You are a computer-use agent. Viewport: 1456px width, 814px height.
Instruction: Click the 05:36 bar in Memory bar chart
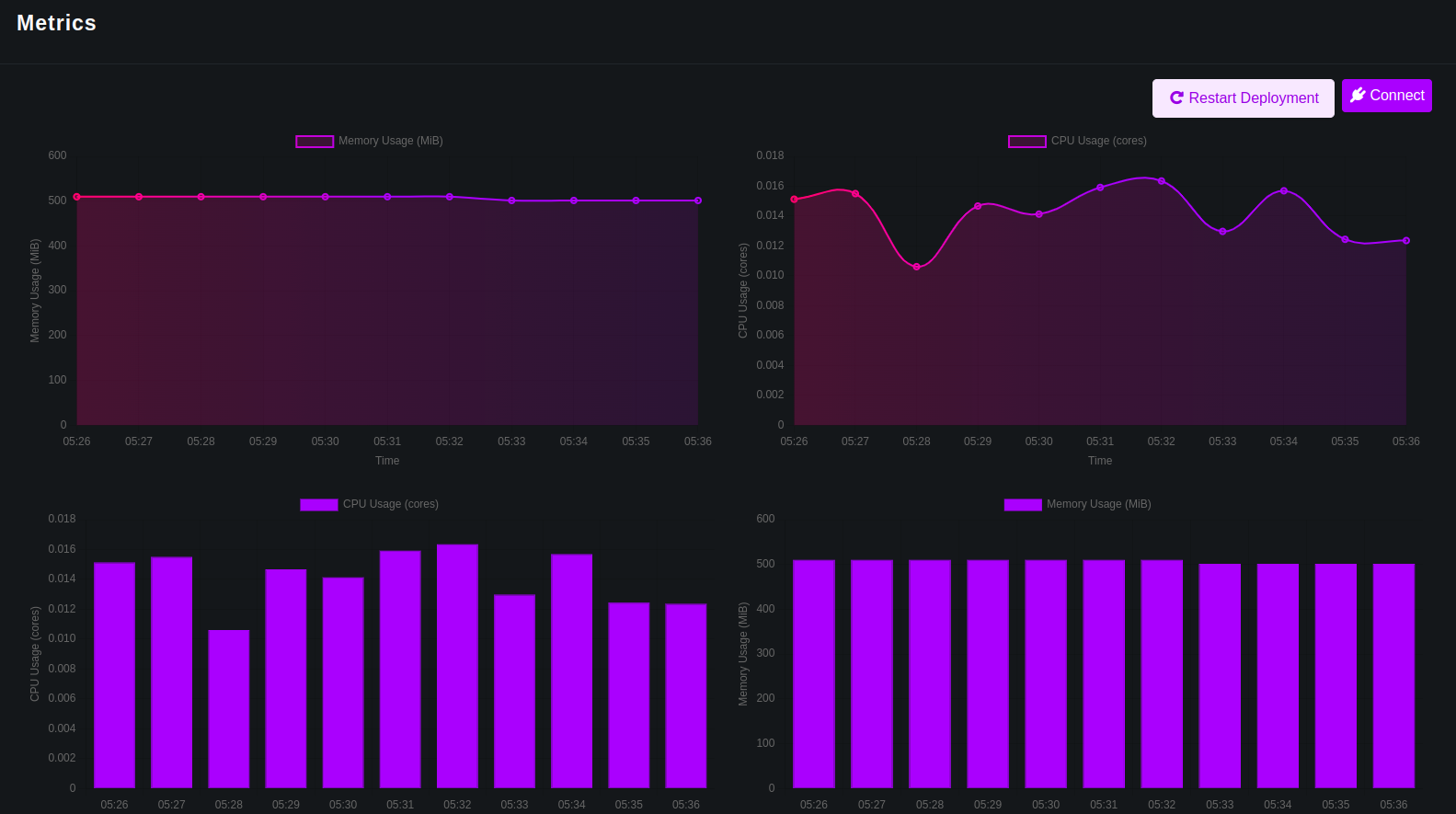(1393, 675)
